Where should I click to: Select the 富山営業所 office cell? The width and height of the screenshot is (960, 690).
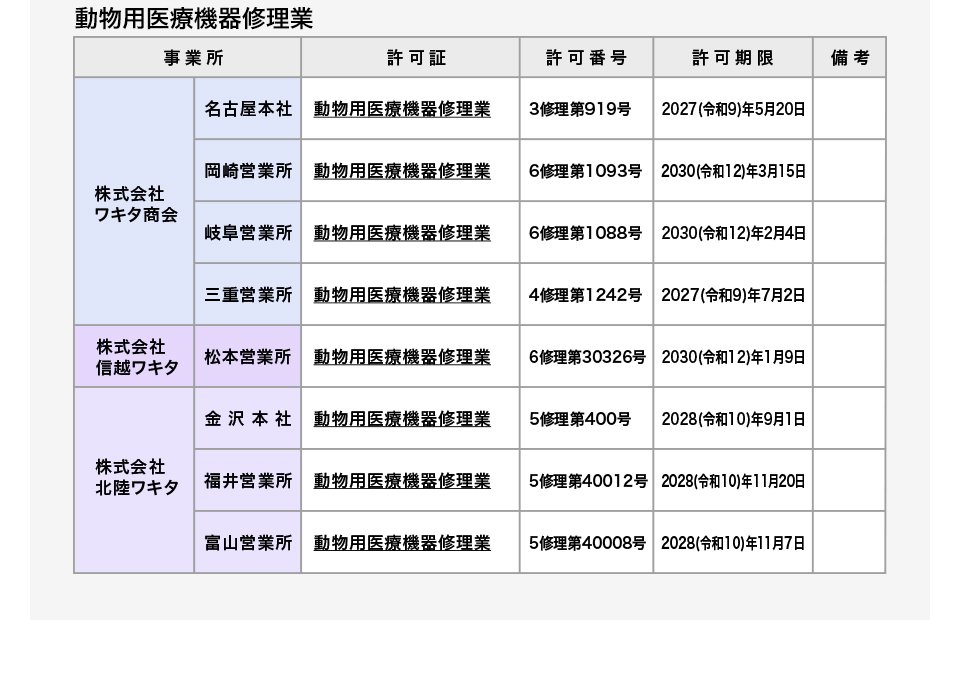coord(248,542)
